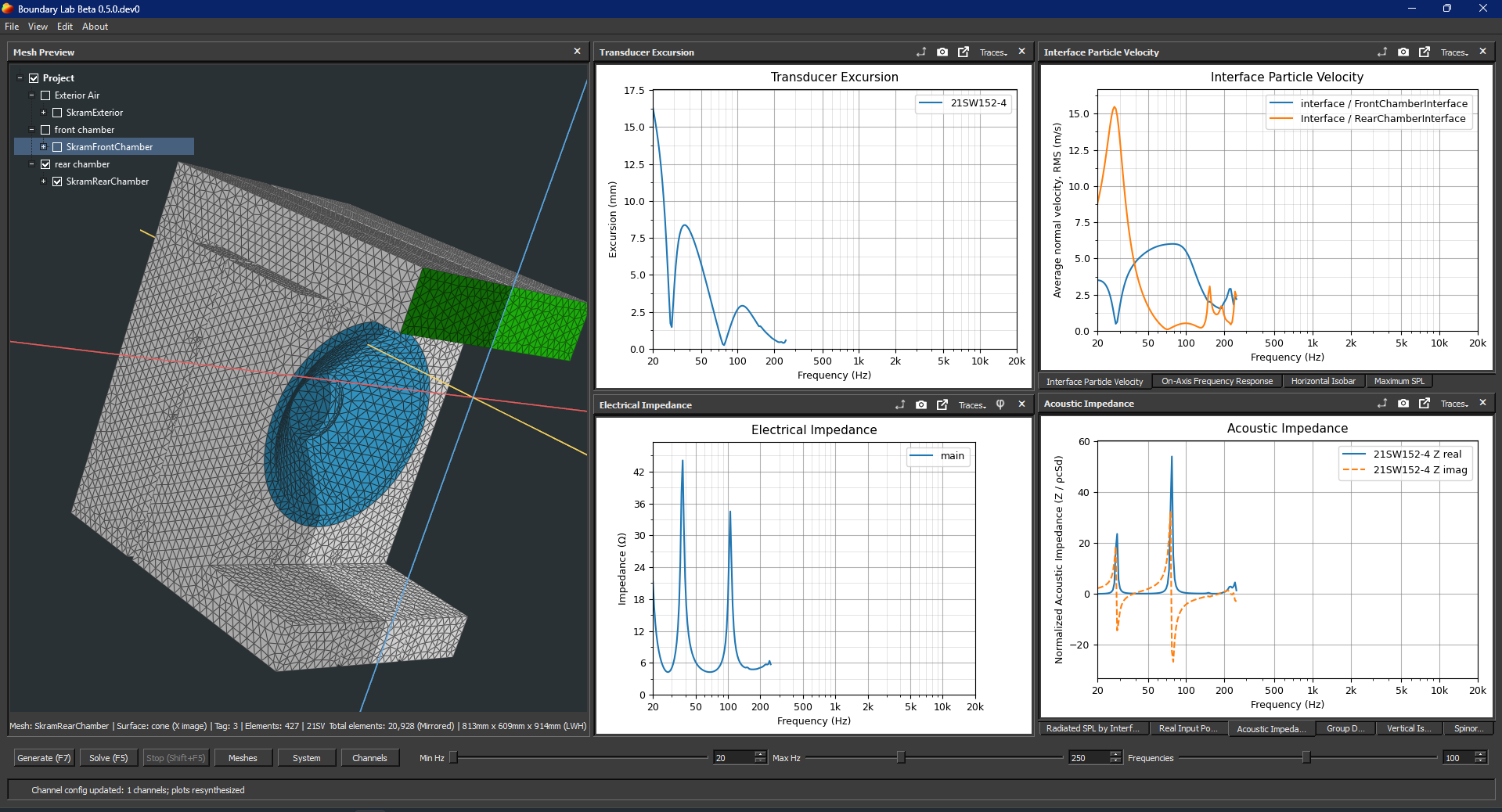Screen dimensions: 1502x812
Task: Open the Meshes button
Action: coord(243,758)
